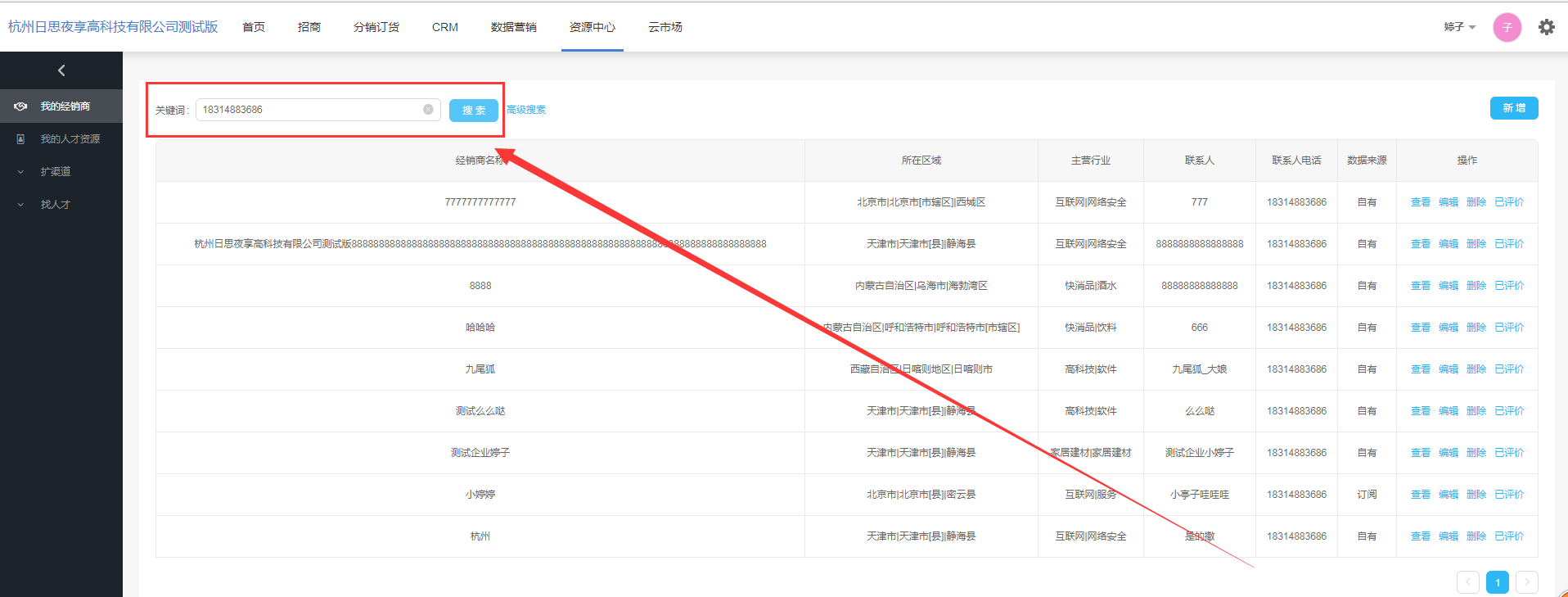Go to the previous page arrow

[x=1467, y=582]
